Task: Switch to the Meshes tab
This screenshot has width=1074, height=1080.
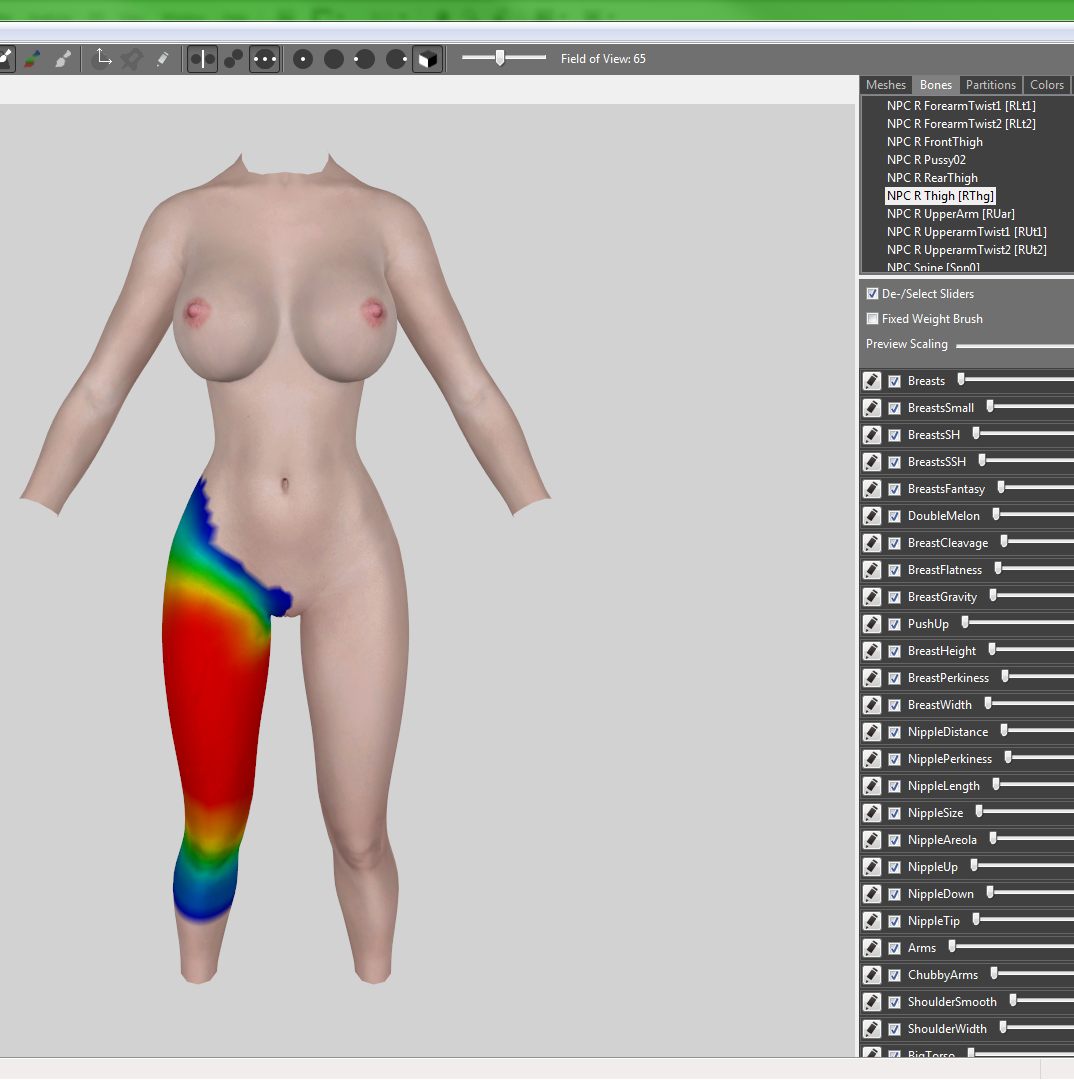Action: (x=886, y=85)
